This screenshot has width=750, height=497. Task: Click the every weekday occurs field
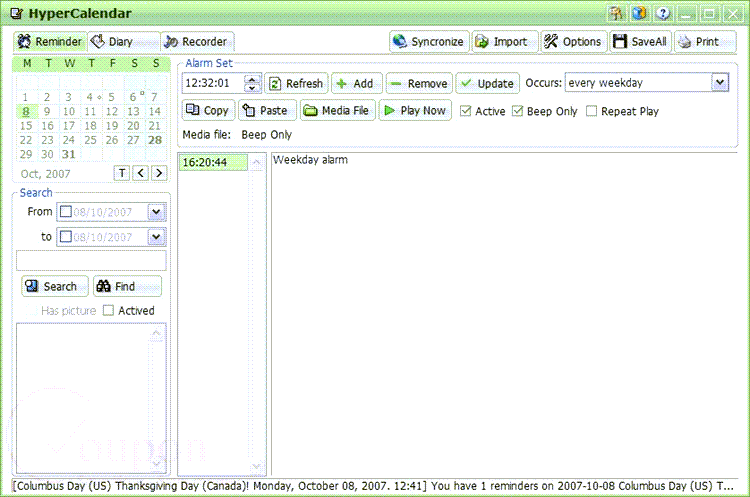[x=639, y=83]
